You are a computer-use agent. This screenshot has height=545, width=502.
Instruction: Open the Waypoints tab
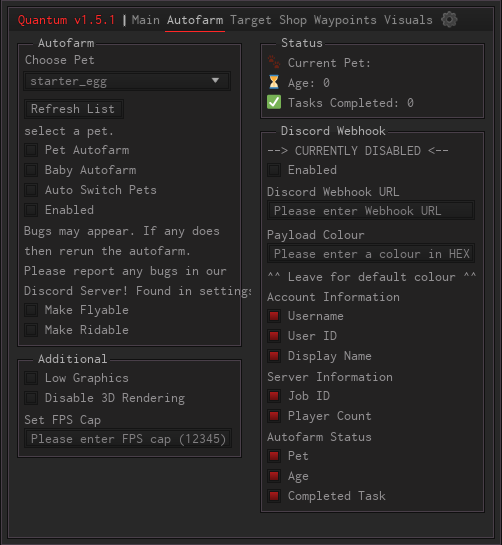click(345, 20)
